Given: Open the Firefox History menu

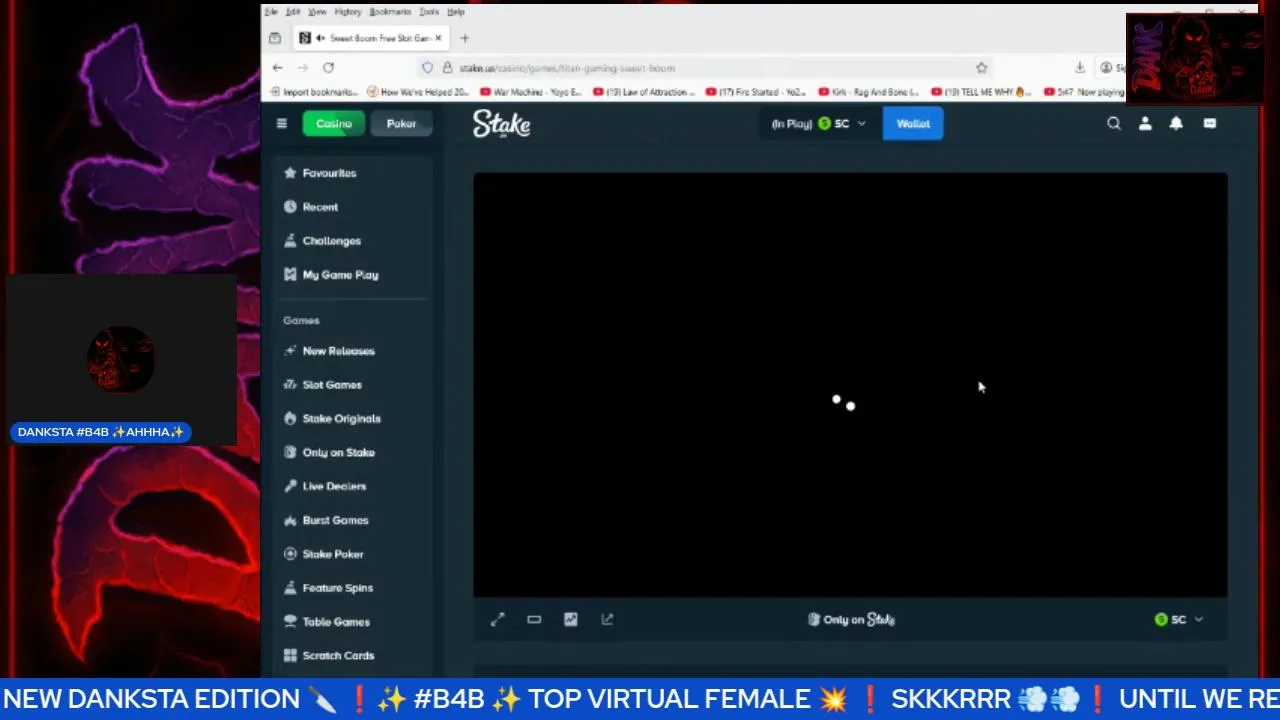Looking at the screenshot, I should point(348,12).
